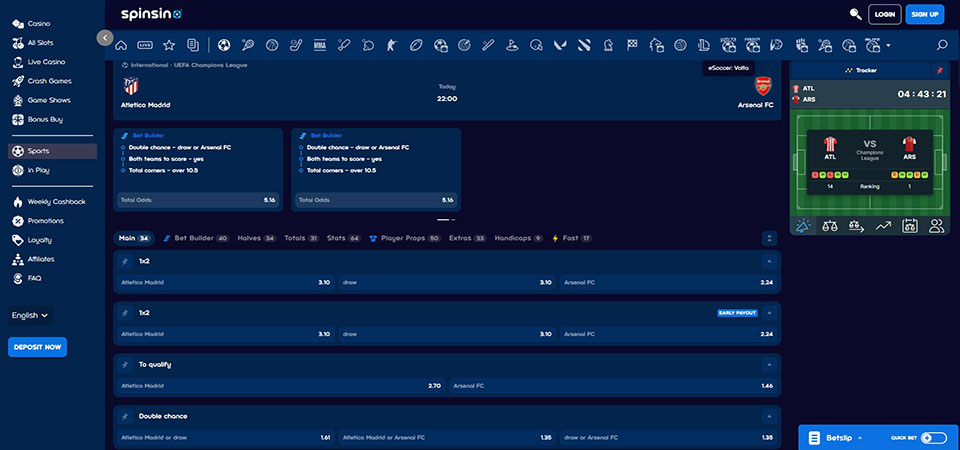Click the LOGIN button

click(x=885, y=14)
